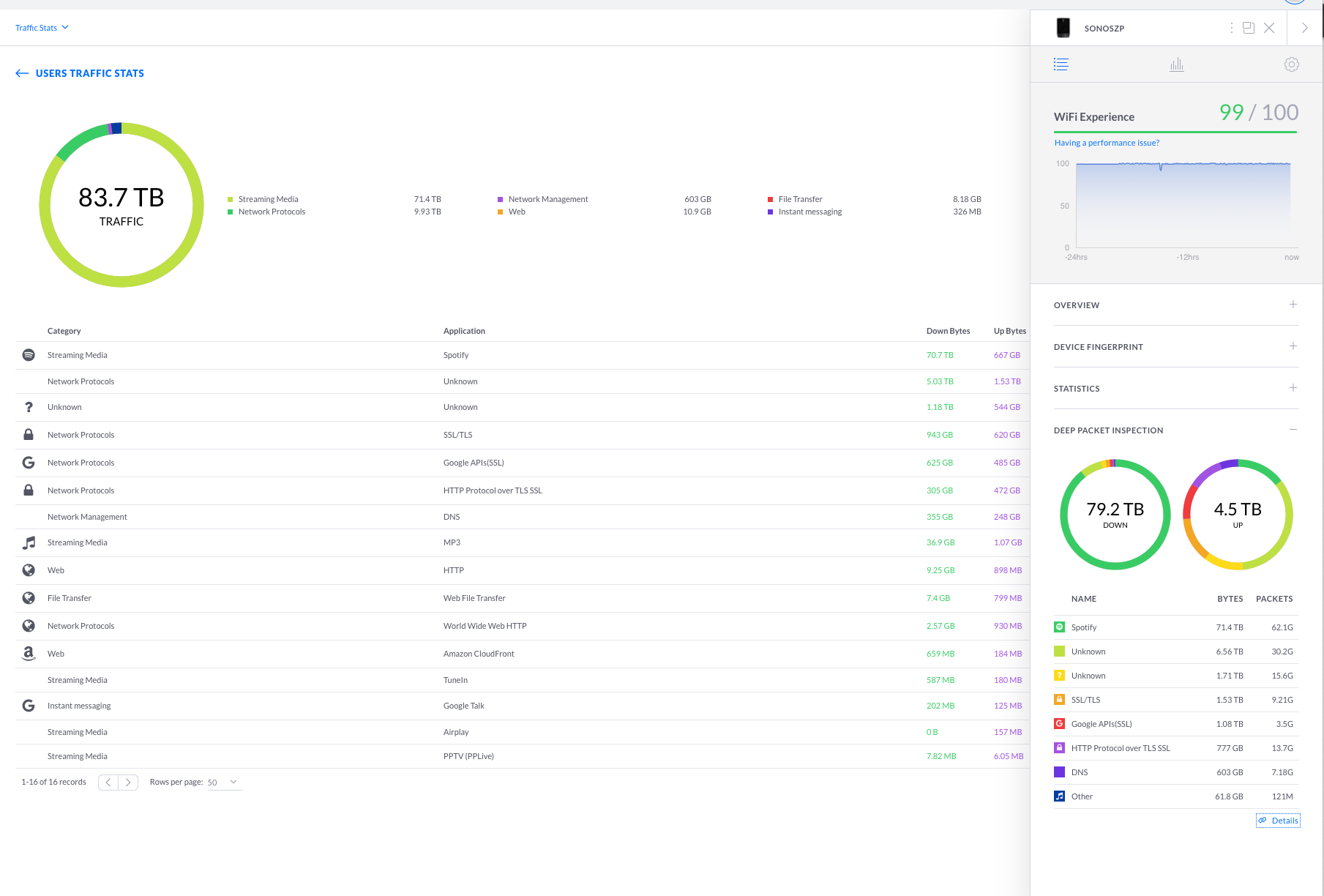This screenshot has width=1324, height=896.
Task: Click the Spotify icon in the DPI list
Action: point(1059,627)
